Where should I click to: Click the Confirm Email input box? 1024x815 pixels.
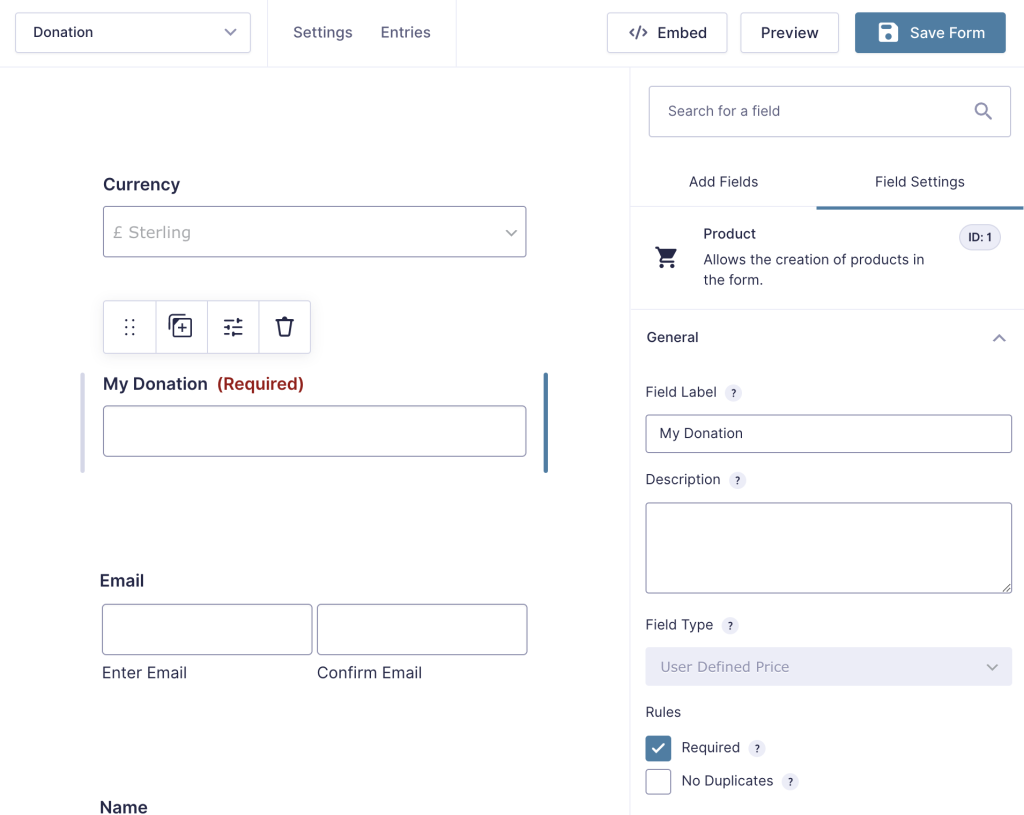pyautogui.click(x=422, y=630)
